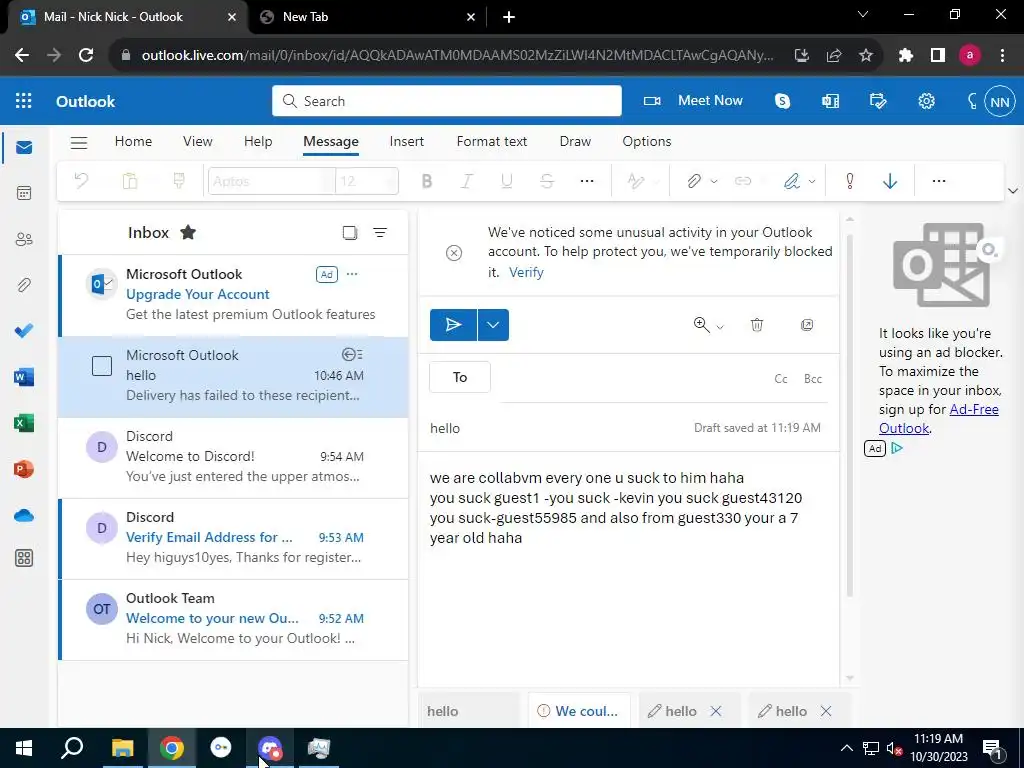Open more formatting options ellipsis

pyautogui.click(x=587, y=181)
